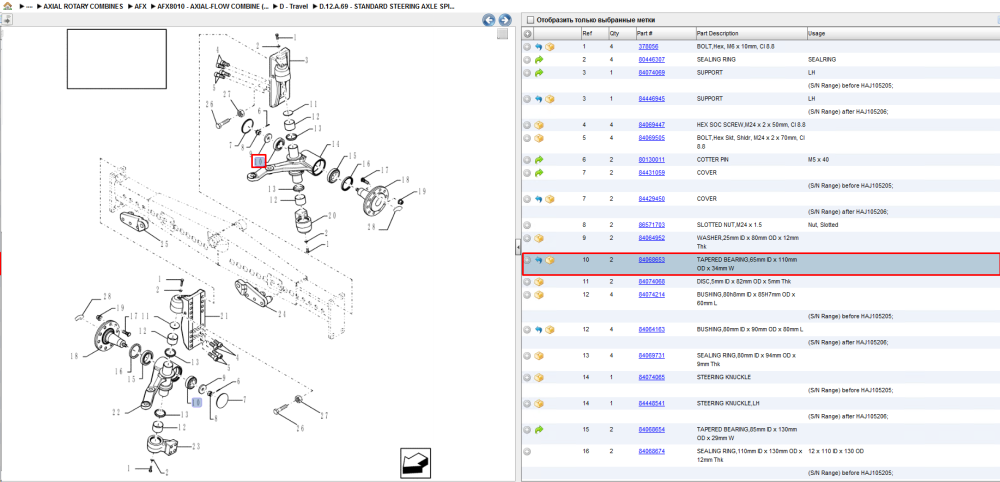Click the box icon for part 378056
1000x482 pixels.
coord(550,47)
